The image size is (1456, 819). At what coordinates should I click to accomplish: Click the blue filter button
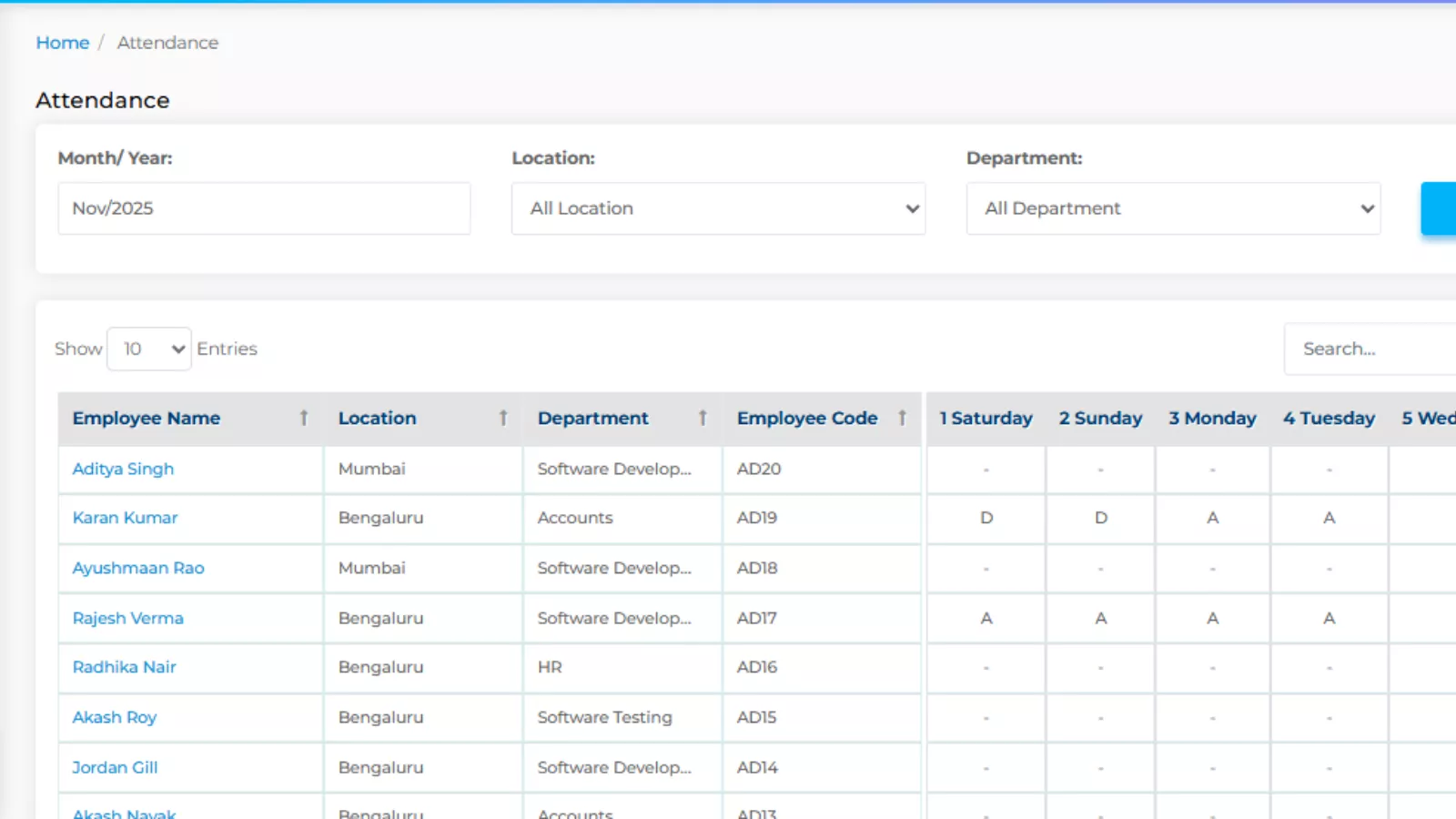pyautogui.click(x=1439, y=208)
